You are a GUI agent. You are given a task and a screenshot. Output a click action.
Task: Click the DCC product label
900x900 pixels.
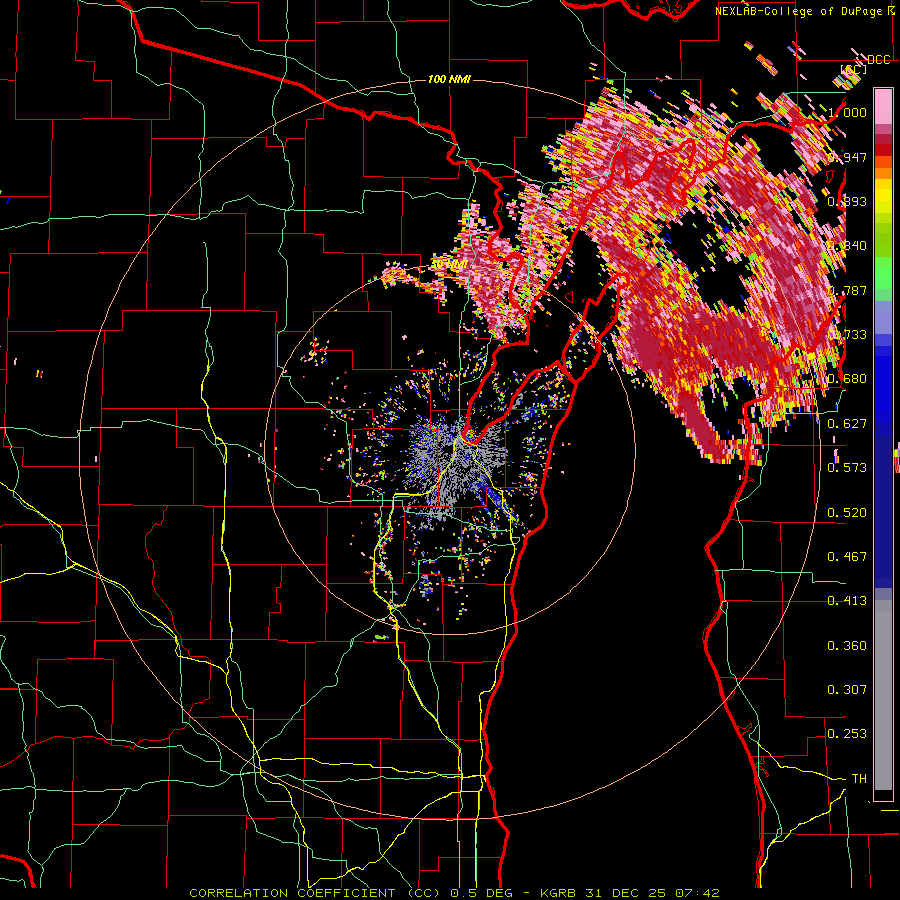coord(878,60)
